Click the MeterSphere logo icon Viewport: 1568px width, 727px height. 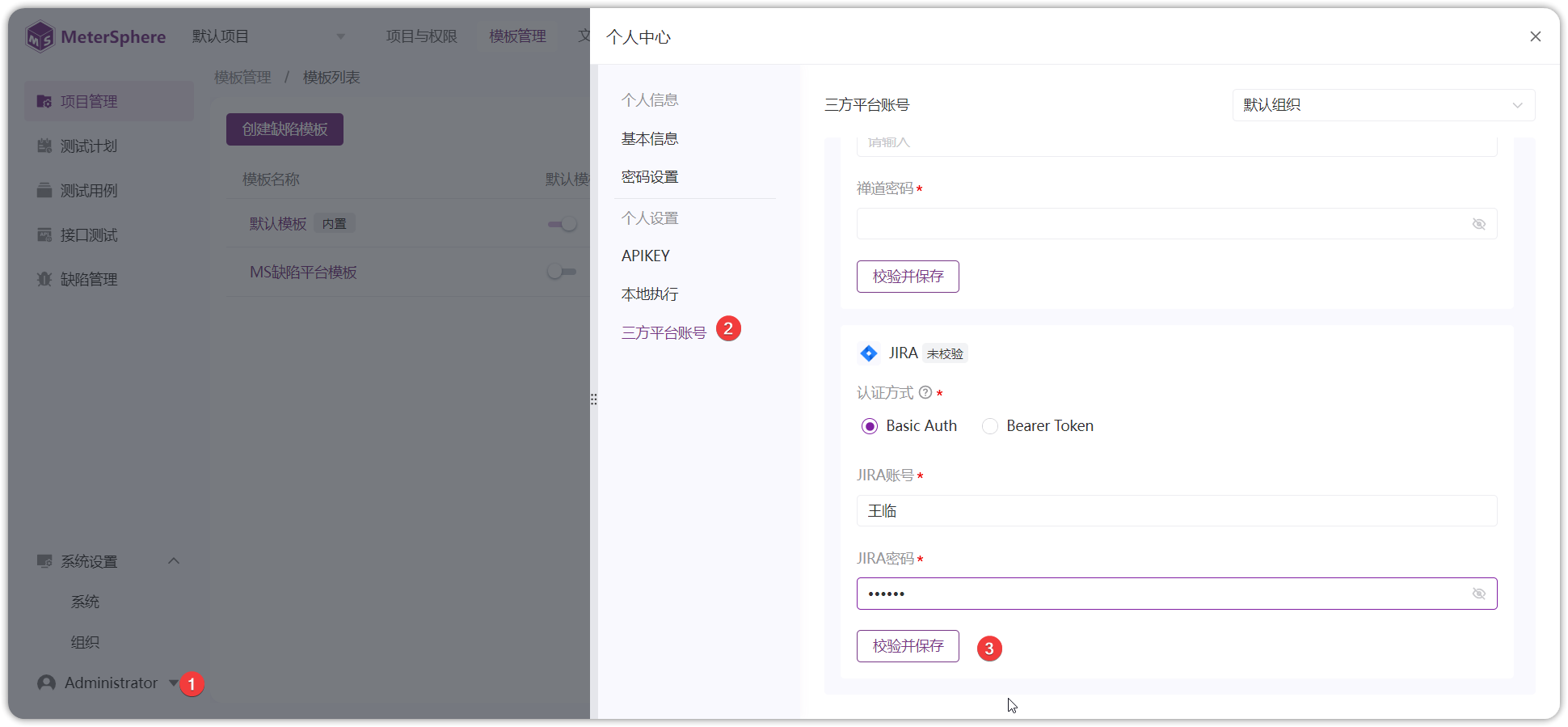pos(40,36)
